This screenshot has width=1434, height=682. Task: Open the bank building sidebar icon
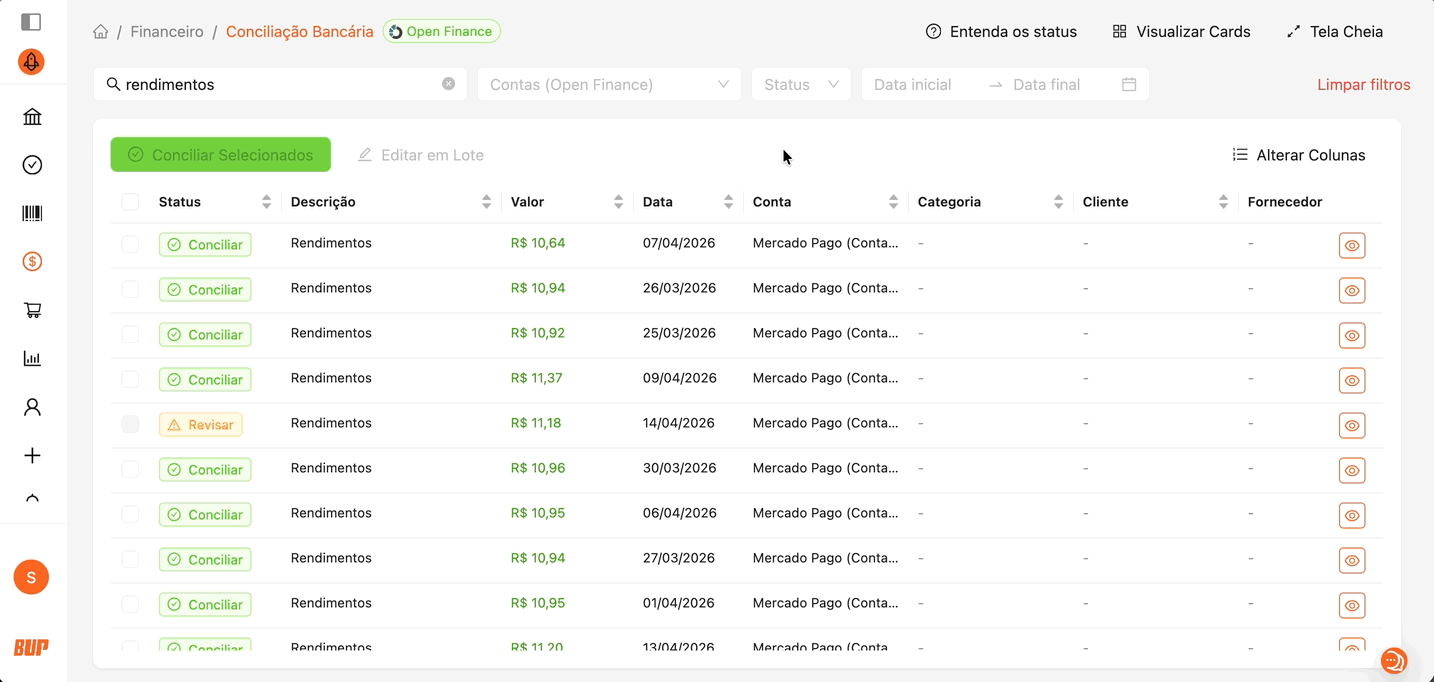(32, 117)
